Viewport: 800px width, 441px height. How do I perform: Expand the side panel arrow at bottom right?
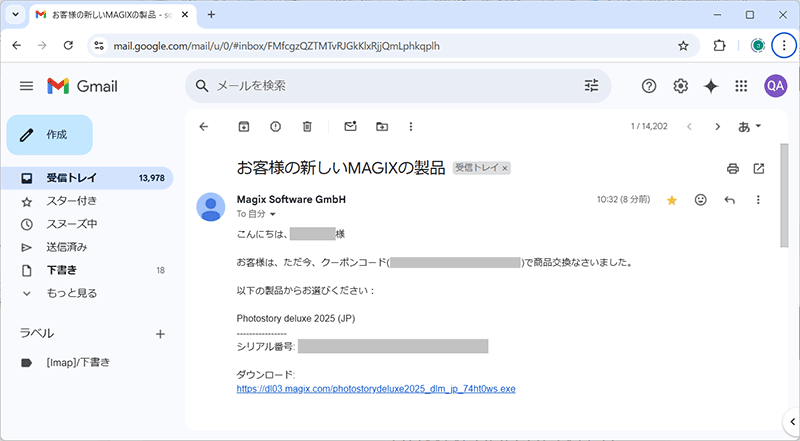[x=792, y=422]
